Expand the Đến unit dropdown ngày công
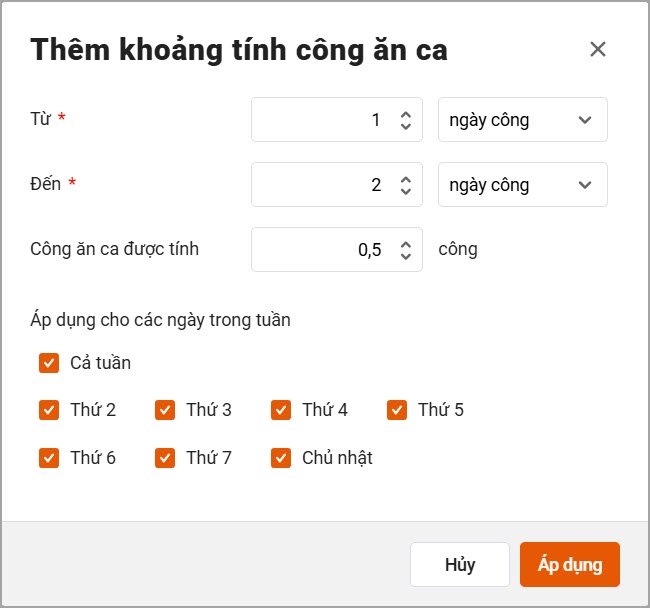Viewport: 650px width, 608px height. point(522,185)
